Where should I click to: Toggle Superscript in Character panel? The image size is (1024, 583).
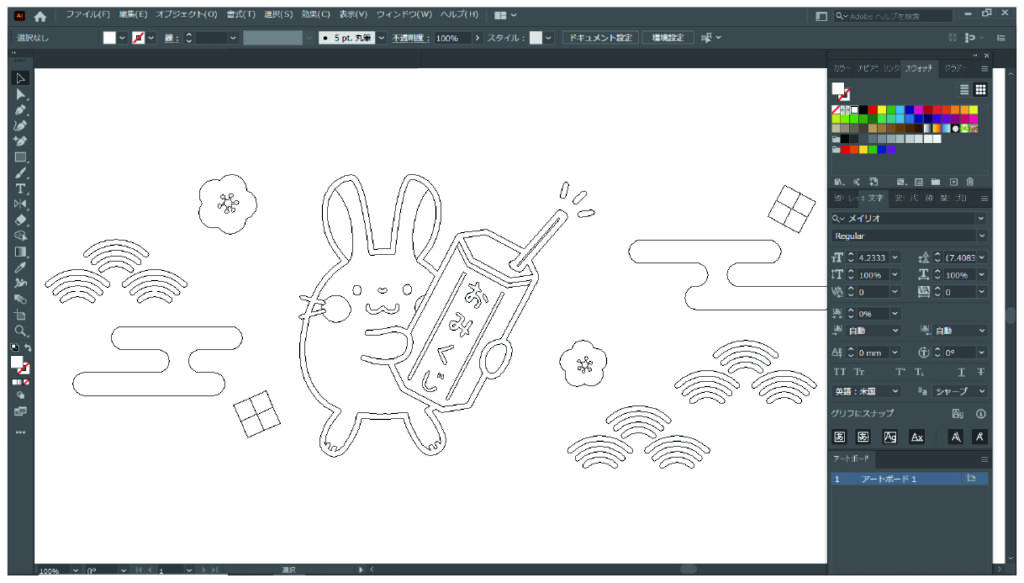[900, 372]
